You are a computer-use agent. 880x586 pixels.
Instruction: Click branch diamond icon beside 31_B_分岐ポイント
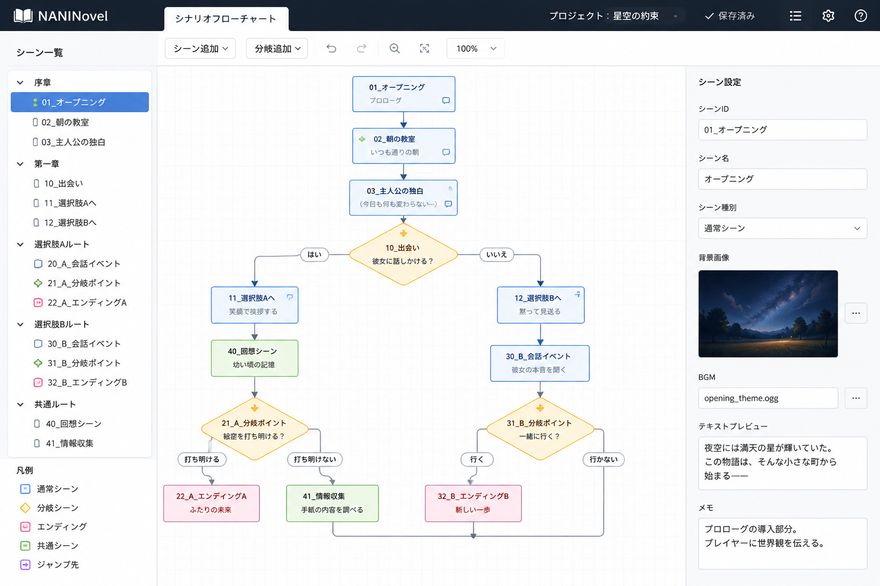(x=38, y=363)
